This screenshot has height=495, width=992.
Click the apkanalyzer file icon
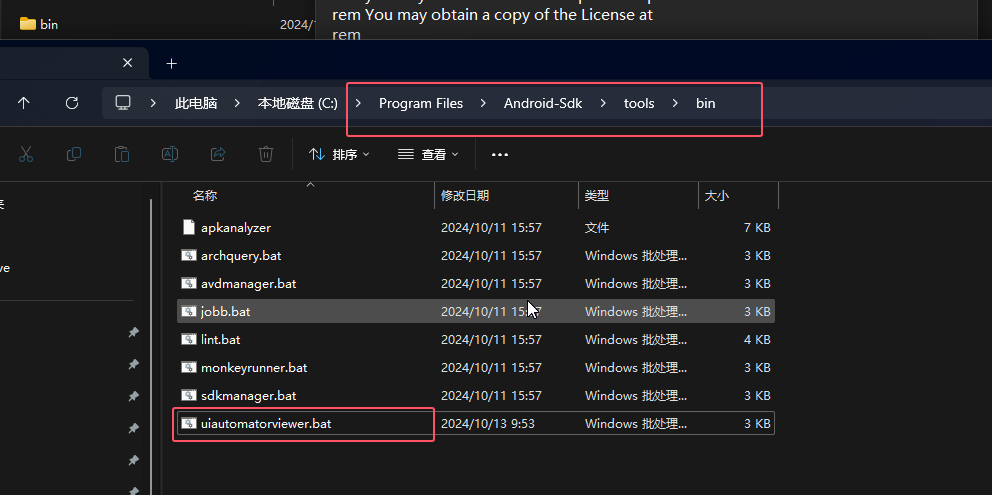(188, 227)
